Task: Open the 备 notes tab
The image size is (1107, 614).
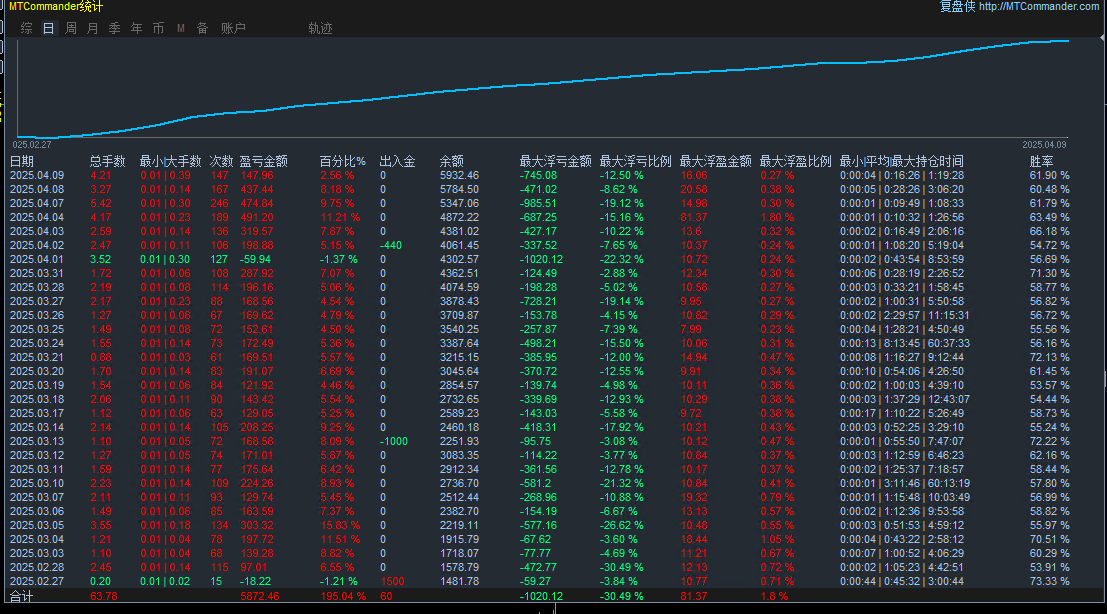Action: [202, 28]
